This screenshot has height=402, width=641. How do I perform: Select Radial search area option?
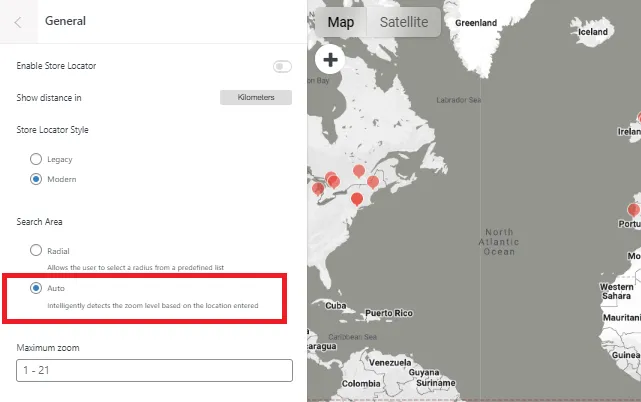36,251
